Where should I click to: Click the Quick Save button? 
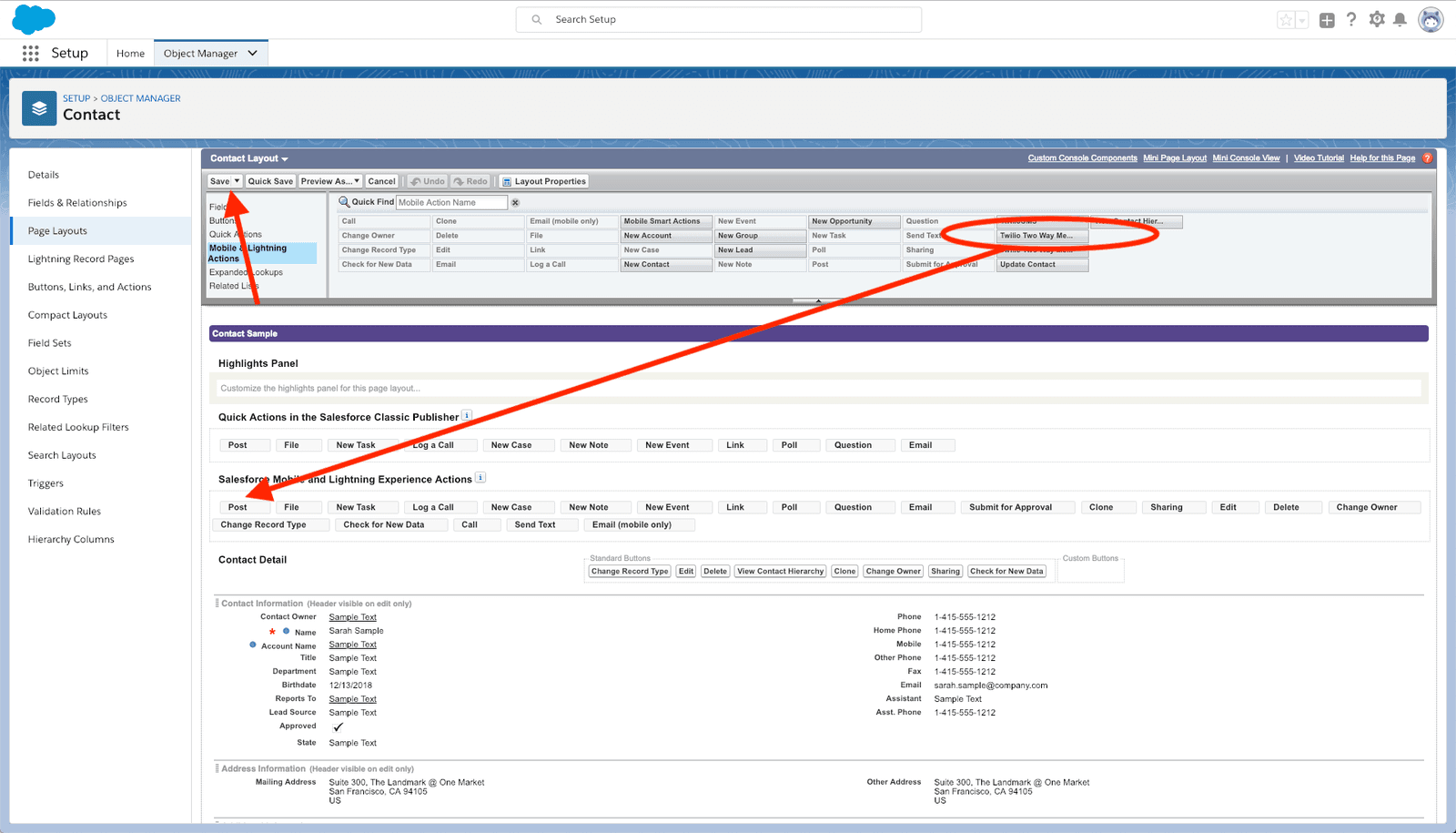coord(270,180)
